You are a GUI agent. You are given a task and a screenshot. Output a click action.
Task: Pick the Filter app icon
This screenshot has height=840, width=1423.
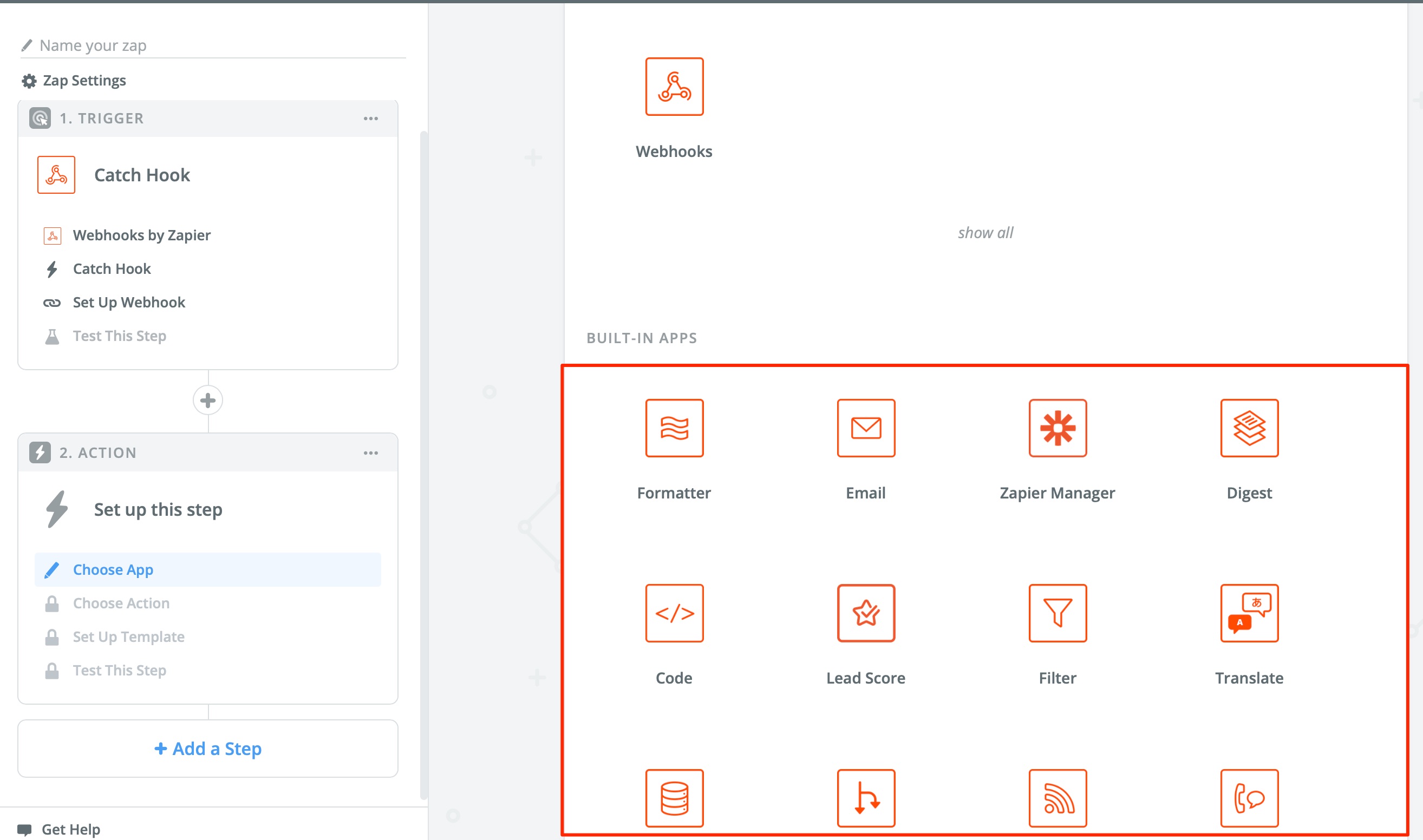click(x=1057, y=613)
